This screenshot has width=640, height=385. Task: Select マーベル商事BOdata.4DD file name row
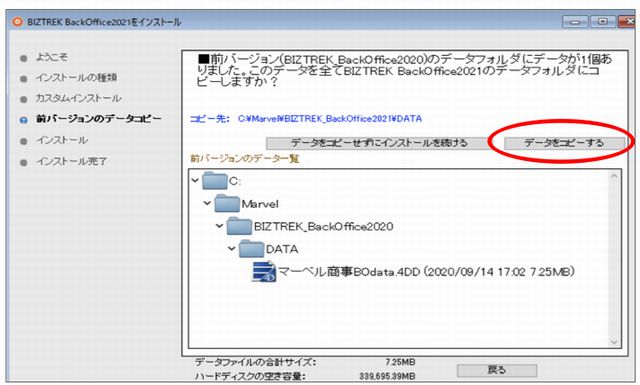pyautogui.click(x=427, y=272)
